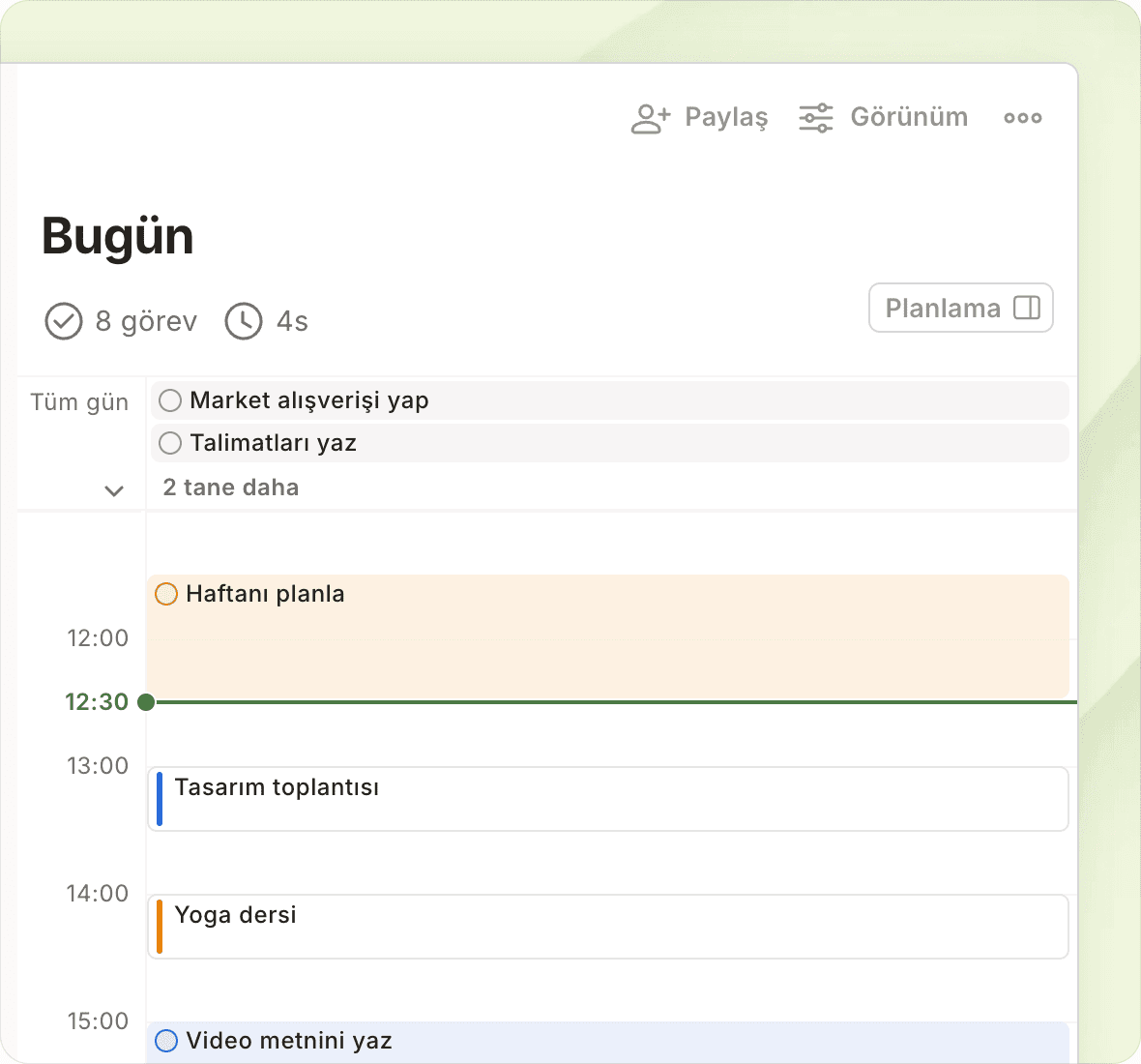Open the three-dot more options menu
The image size is (1141, 1064).
pos(1022,118)
